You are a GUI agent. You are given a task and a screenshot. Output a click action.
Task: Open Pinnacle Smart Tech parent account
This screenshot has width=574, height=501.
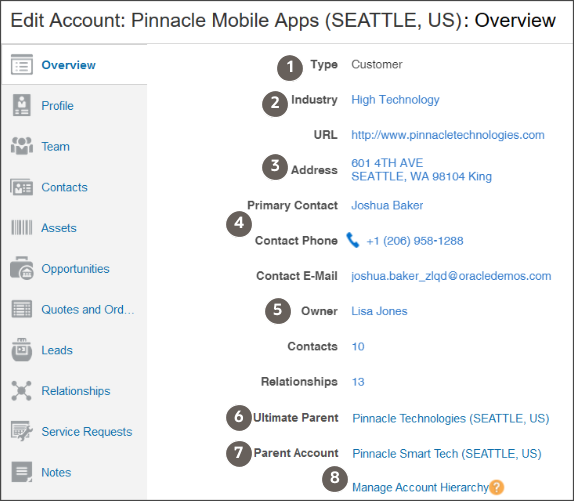click(447, 454)
